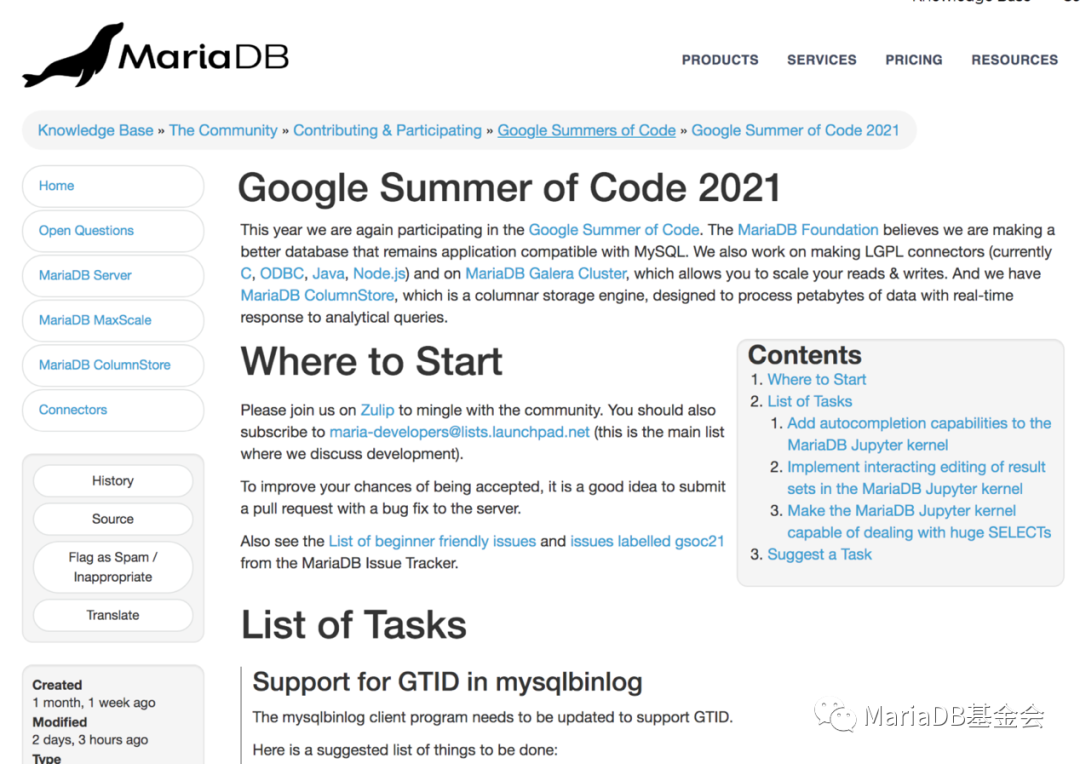Open 'Google Summers of Code' breadcrumb link

pyautogui.click(x=586, y=130)
